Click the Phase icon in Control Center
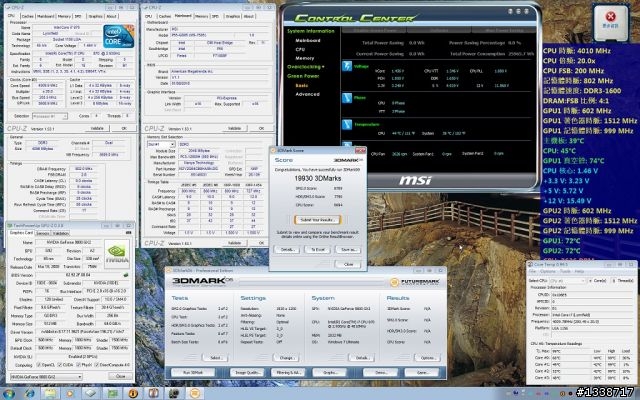Viewport: 640px width, 400px height. click(x=347, y=98)
